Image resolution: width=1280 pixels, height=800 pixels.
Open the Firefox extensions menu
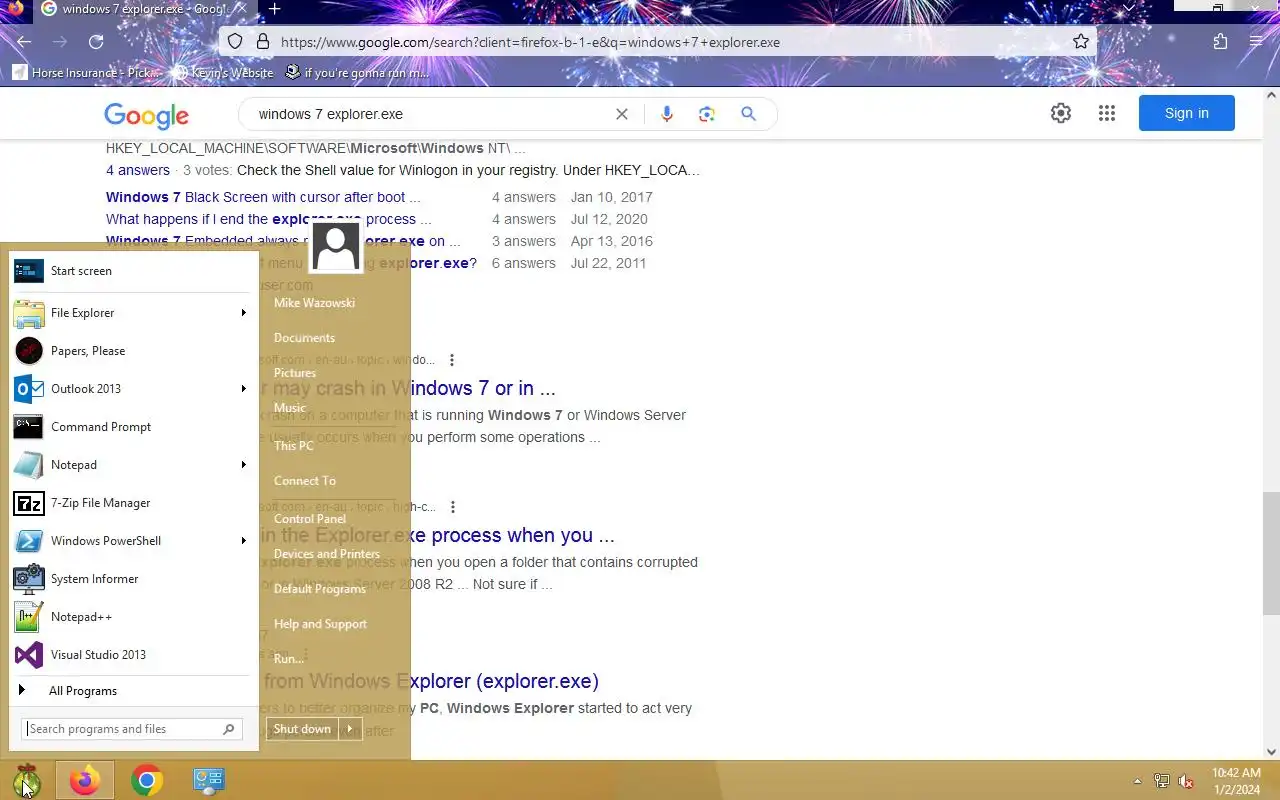coord(1220,42)
